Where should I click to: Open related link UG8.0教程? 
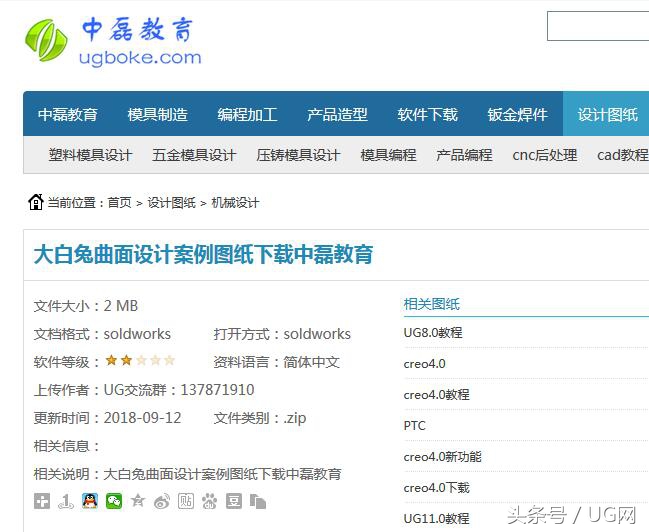433,332
